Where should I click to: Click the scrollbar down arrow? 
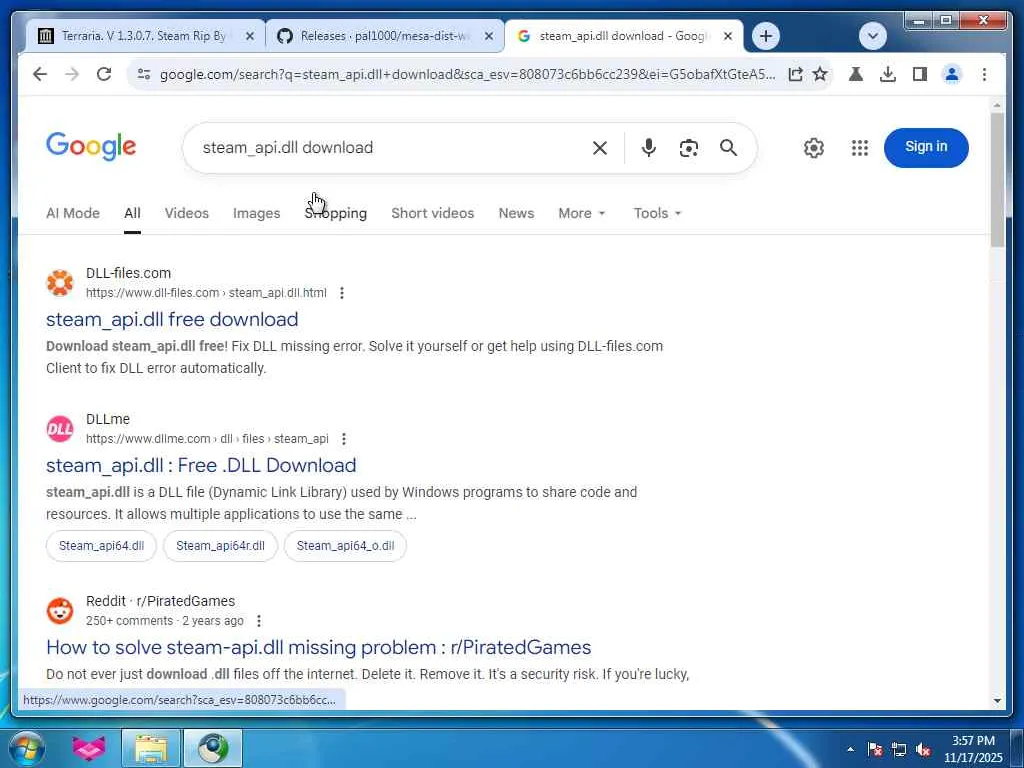(997, 700)
